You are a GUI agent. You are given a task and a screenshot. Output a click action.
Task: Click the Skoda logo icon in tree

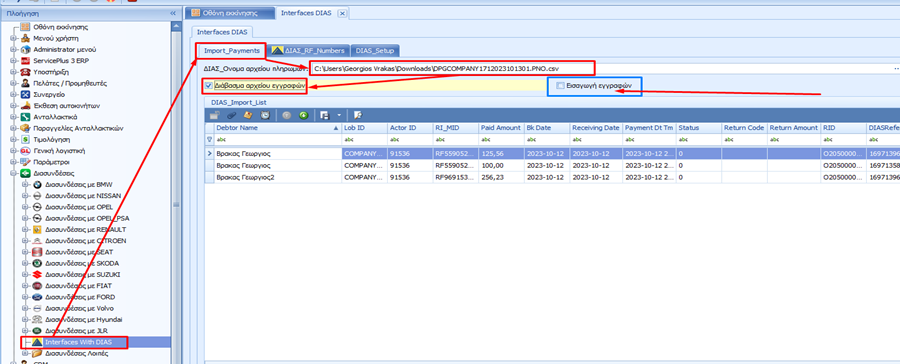37,264
